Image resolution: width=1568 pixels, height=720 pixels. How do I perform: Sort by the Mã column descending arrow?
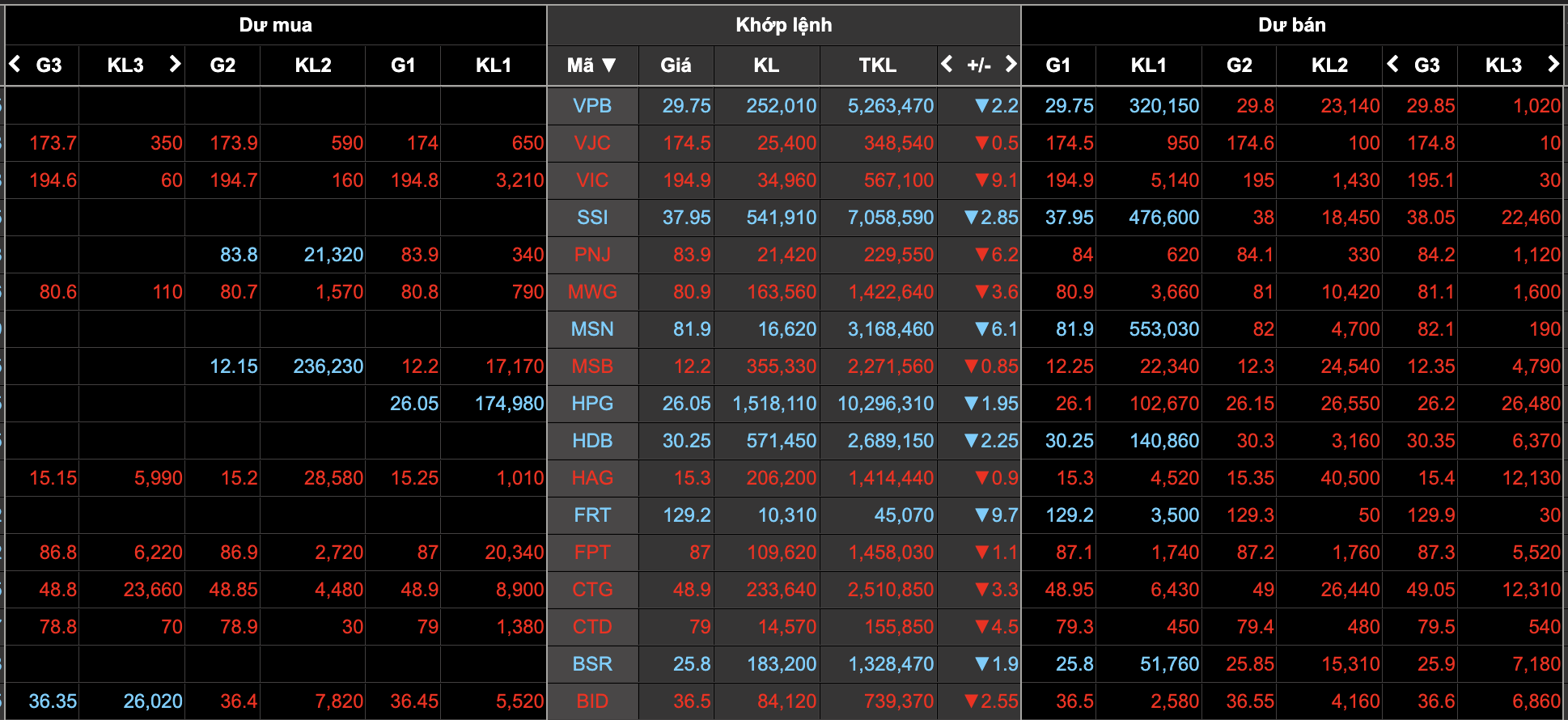click(x=609, y=65)
